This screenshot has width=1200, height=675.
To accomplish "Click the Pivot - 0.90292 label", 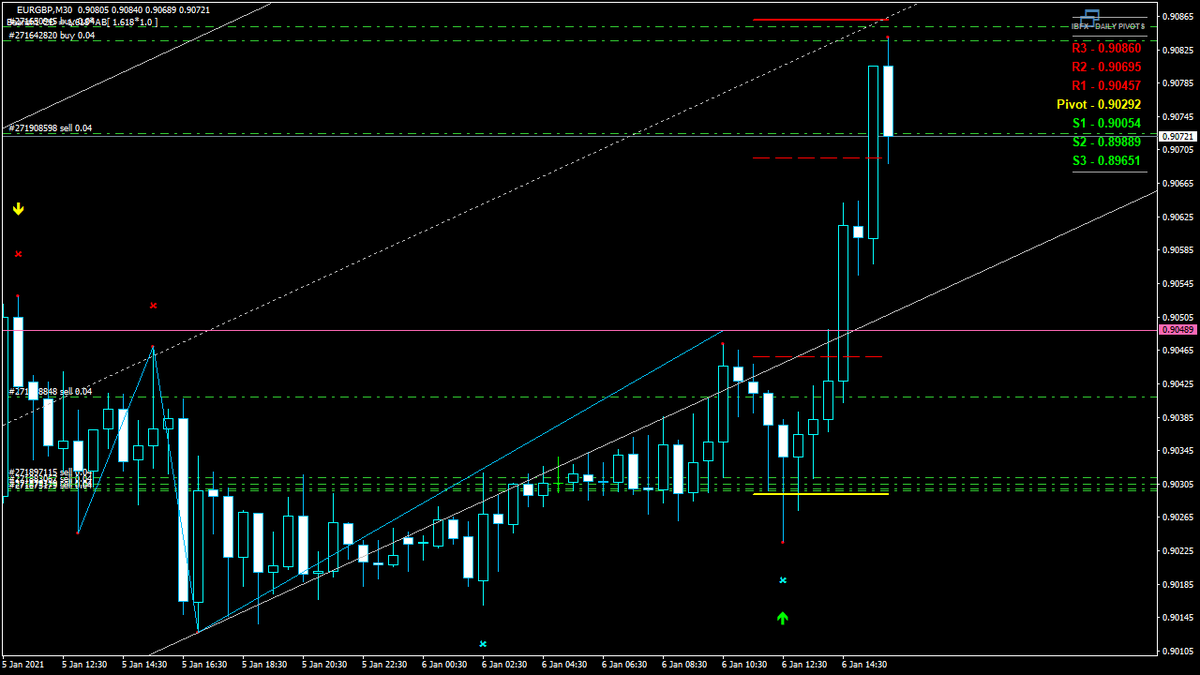I will pyautogui.click(x=1099, y=104).
